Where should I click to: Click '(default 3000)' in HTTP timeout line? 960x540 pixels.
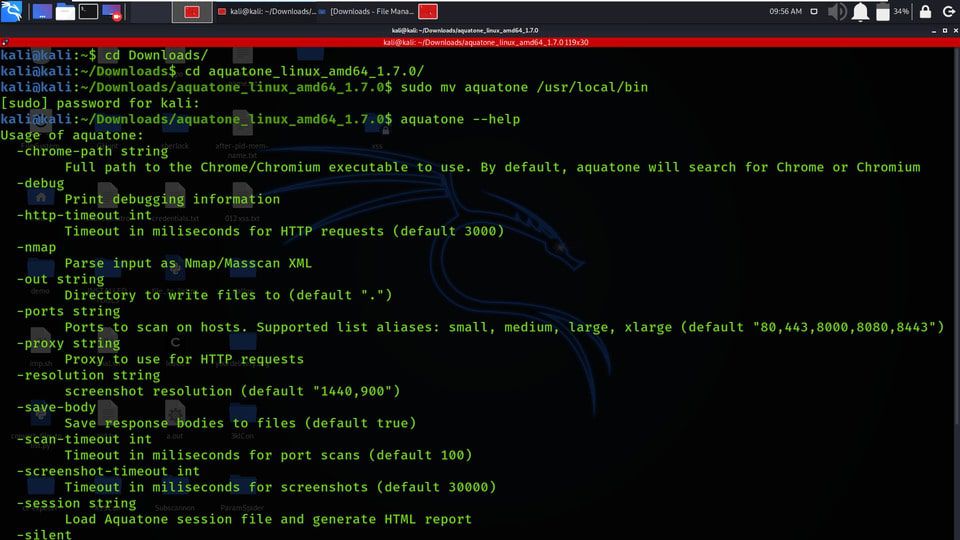point(448,231)
